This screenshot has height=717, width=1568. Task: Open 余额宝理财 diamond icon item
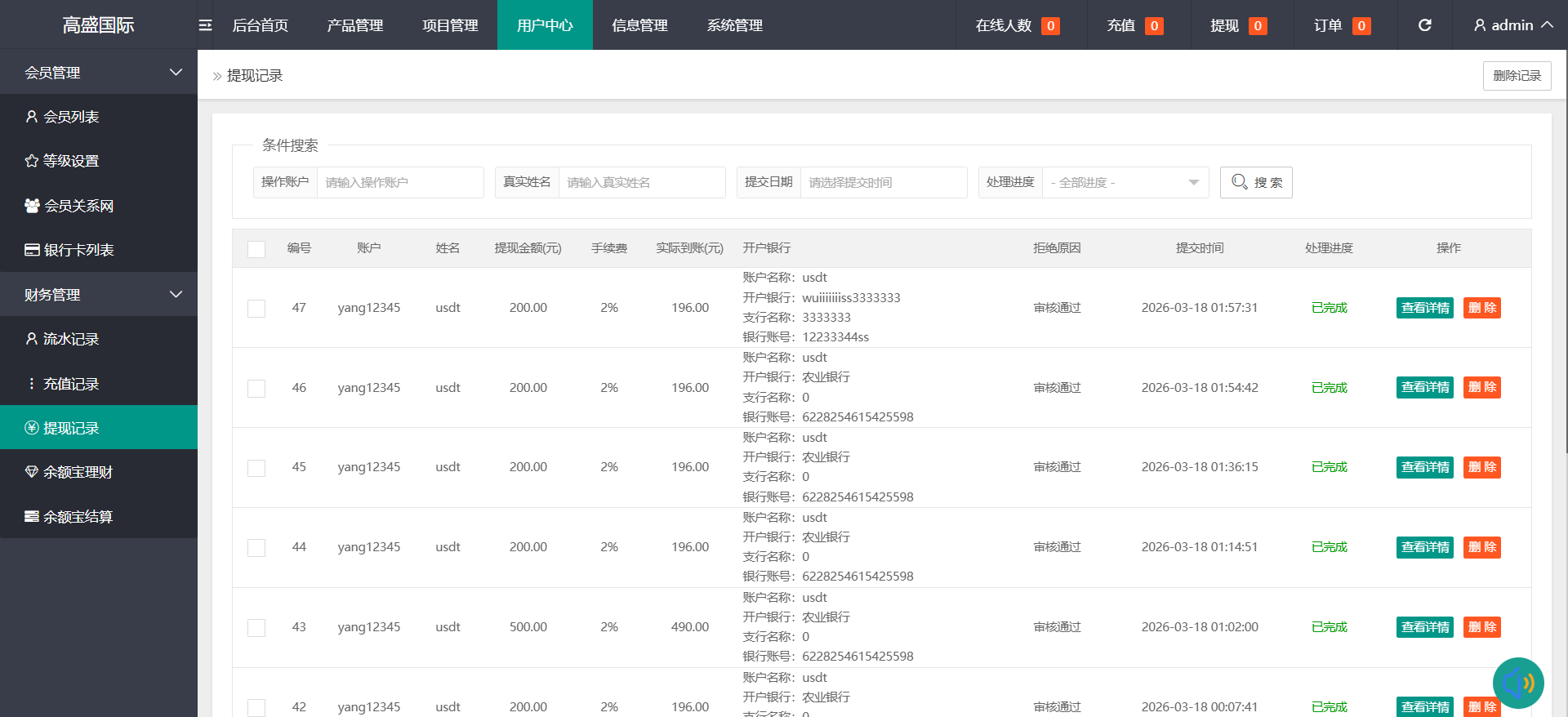32,472
